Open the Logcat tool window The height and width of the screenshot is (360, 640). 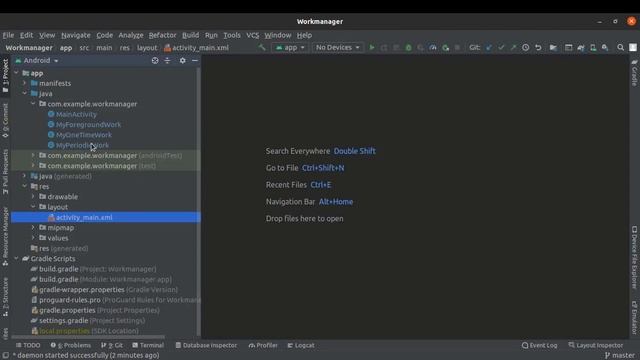301,345
